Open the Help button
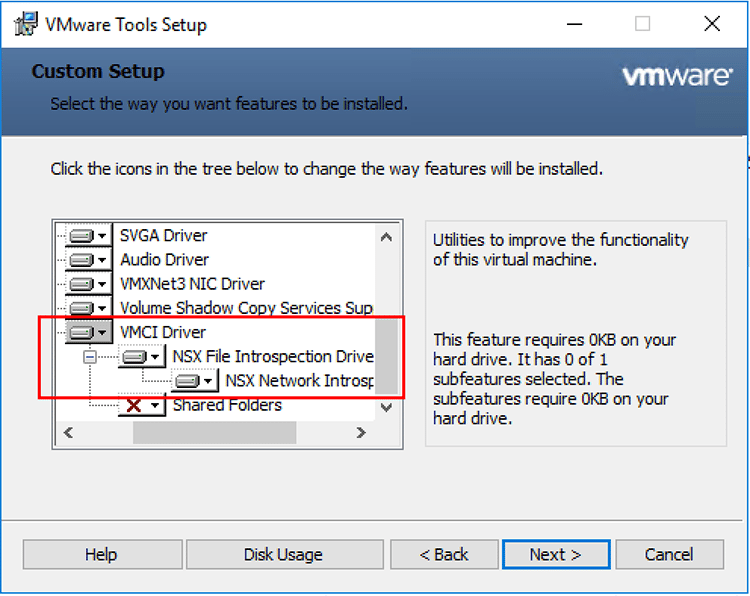This screenshot has height=596, width=750. tap(101, 554)
